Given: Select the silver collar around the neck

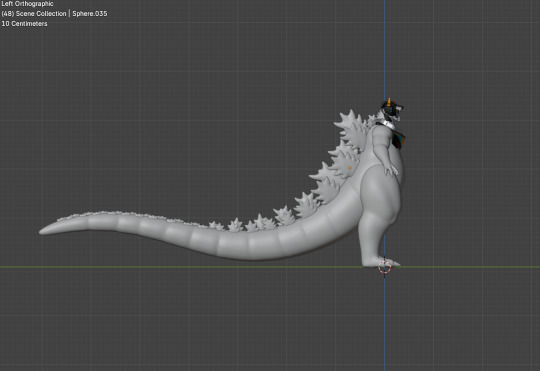Looking at the screenshot, I should point(385,124).
